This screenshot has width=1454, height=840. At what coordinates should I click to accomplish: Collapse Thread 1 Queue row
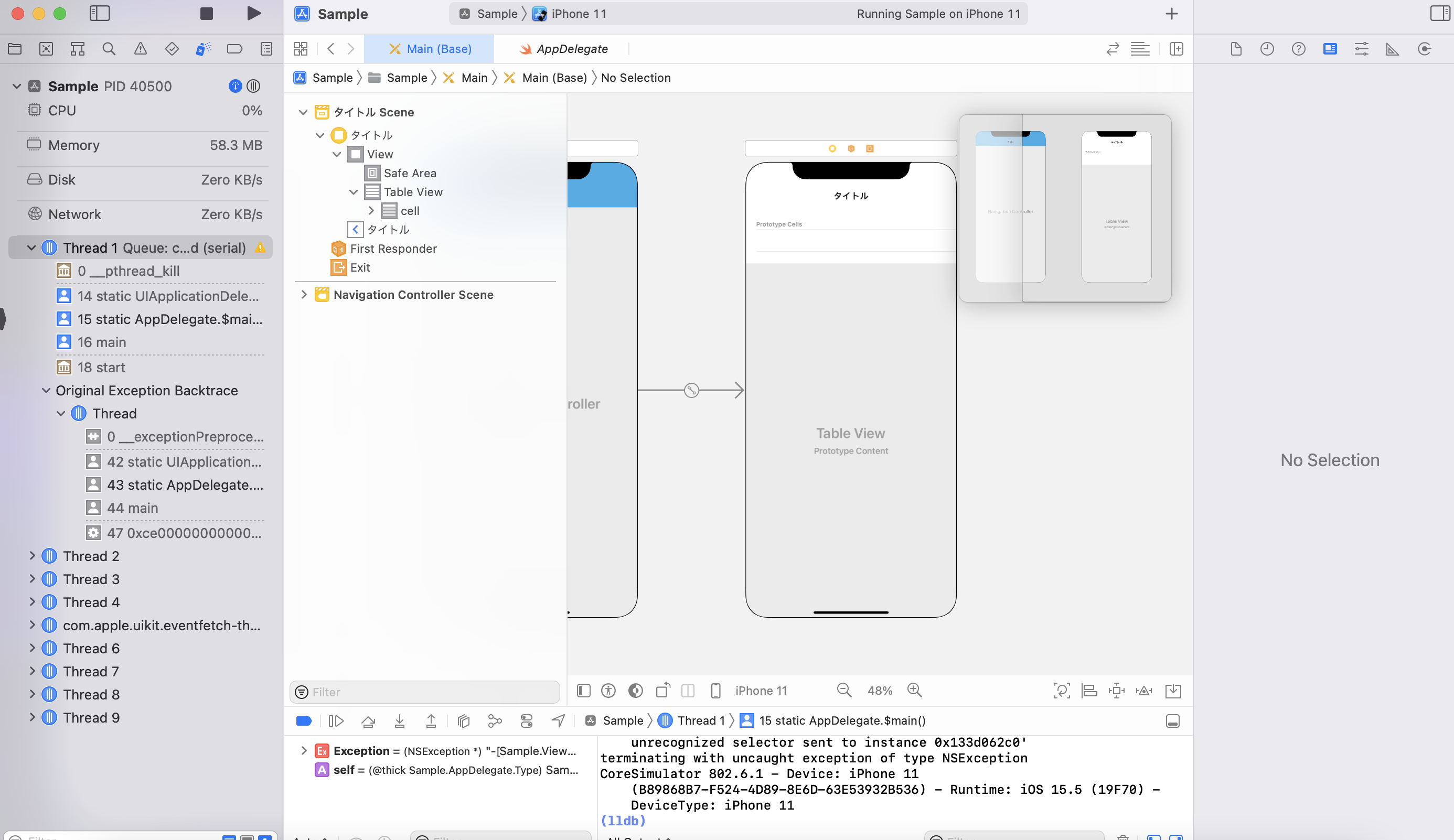coord(31,248)
